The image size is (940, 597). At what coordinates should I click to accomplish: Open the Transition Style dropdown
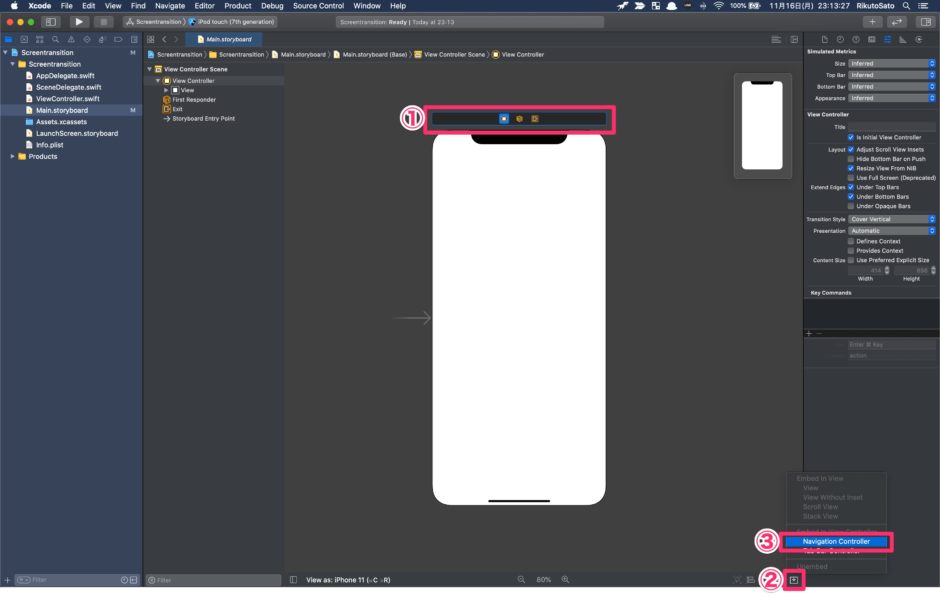coord(893,219)
